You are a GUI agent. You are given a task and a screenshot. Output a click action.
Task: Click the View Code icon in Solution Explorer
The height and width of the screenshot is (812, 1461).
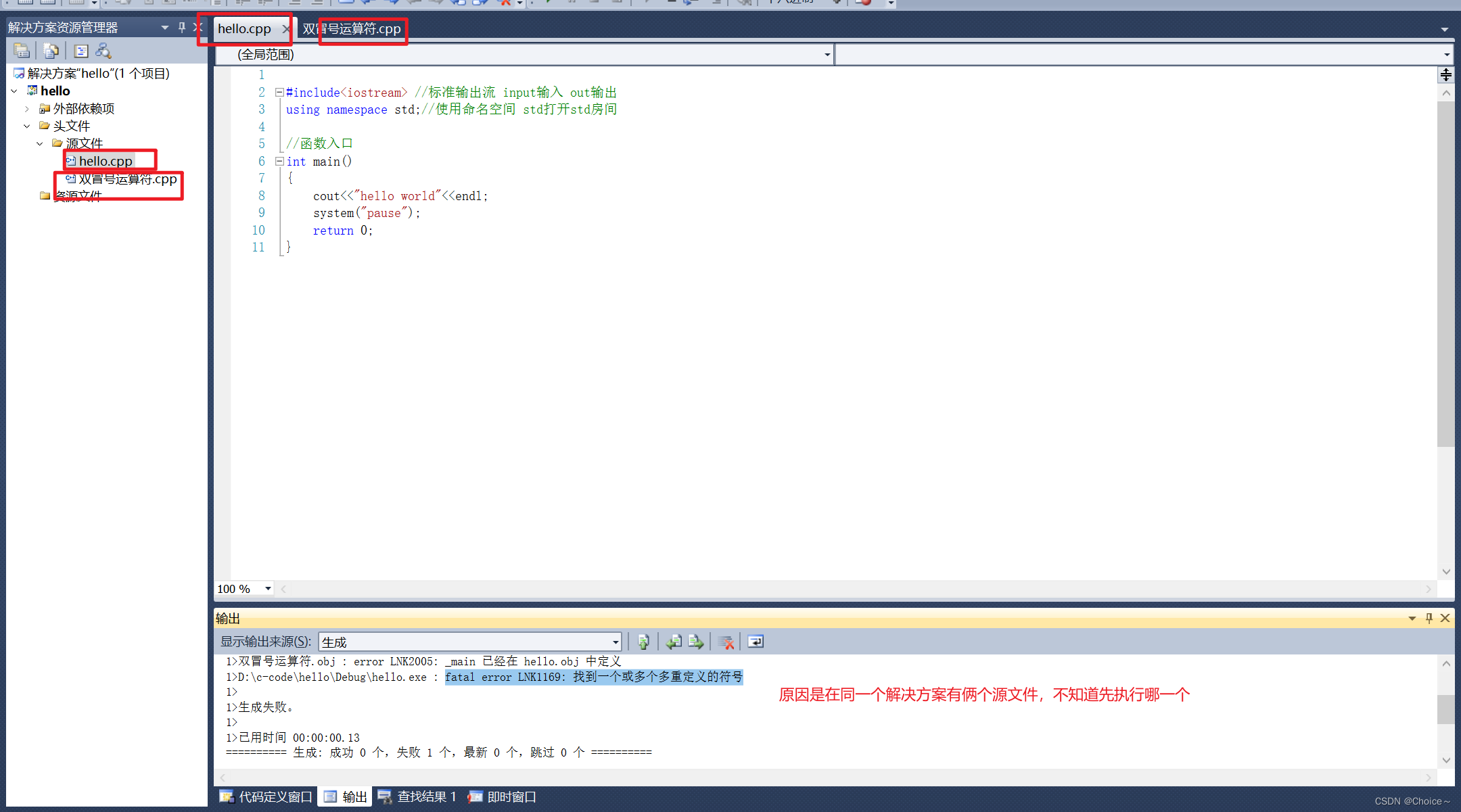click(x=81, y=51)
